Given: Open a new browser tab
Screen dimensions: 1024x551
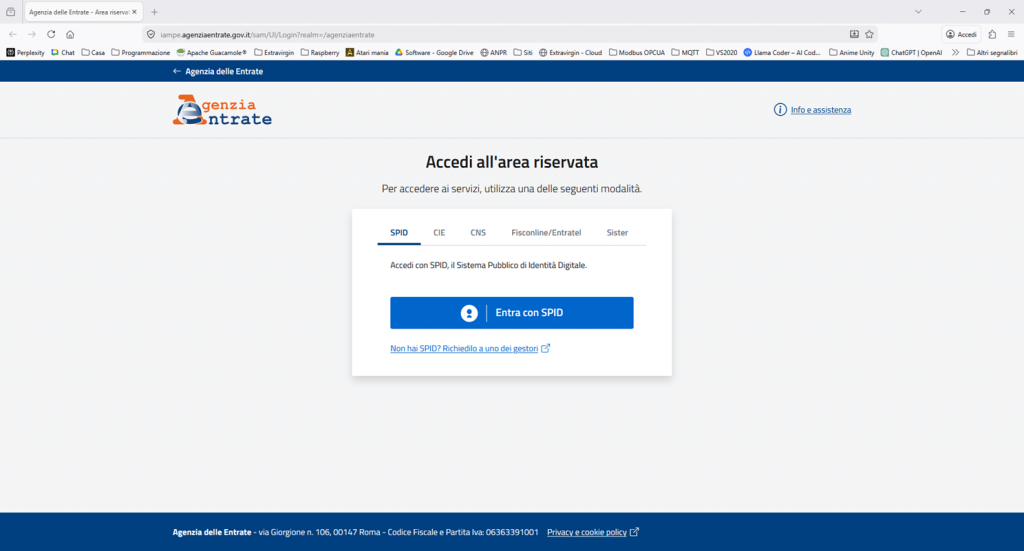Looking at the screenshot, I should tap(154, 11).
